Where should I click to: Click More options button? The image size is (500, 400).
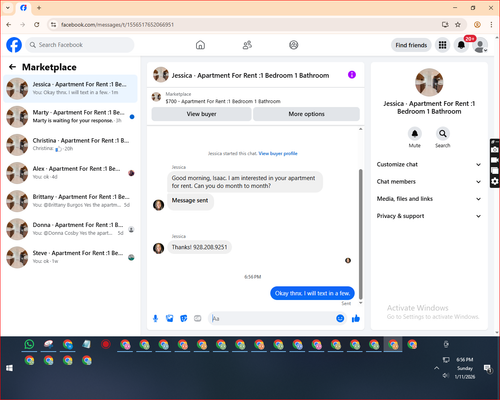(x=306, y=114)
